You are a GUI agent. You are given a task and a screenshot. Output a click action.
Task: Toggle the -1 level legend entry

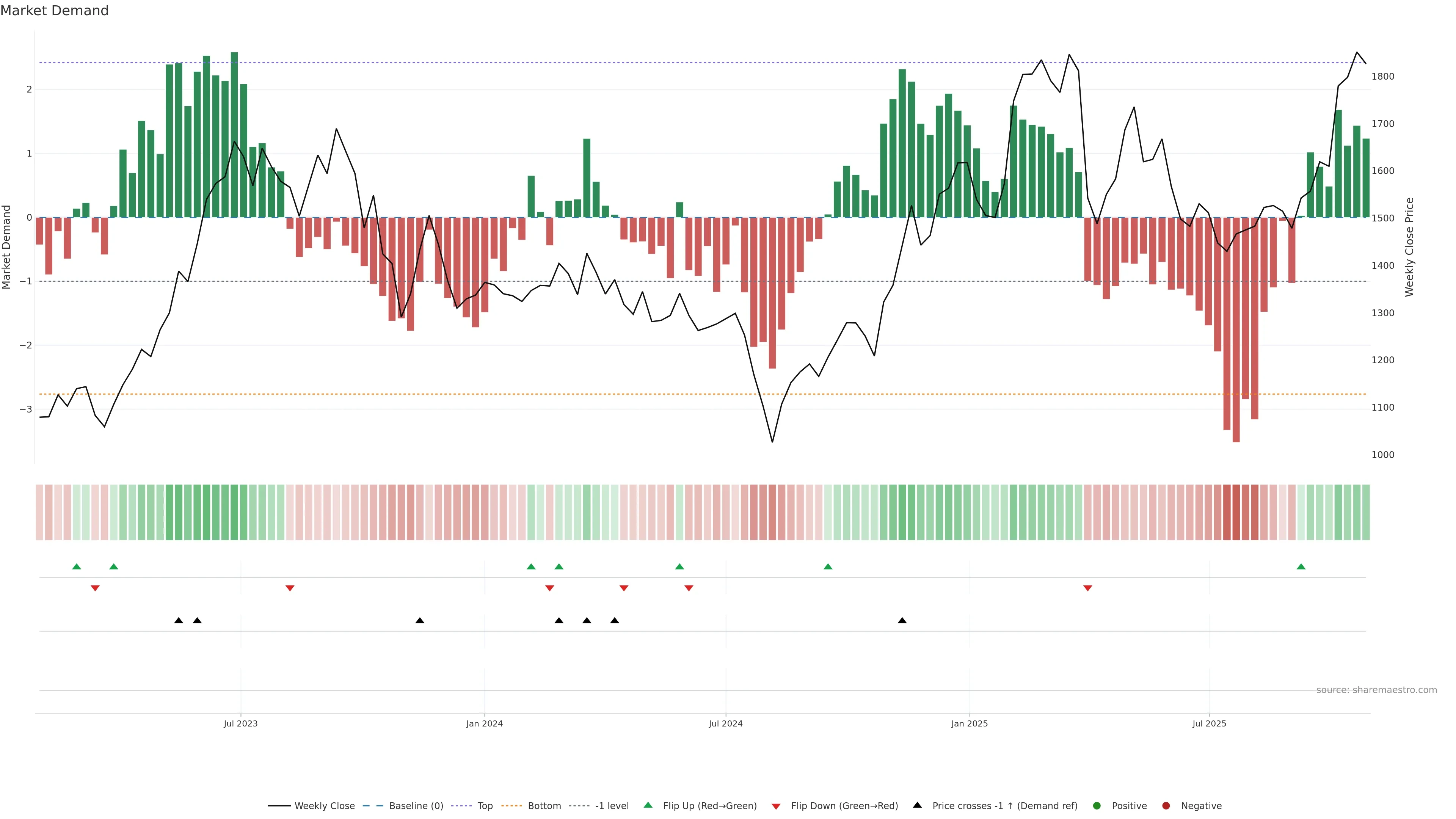(x=612, y=805)
